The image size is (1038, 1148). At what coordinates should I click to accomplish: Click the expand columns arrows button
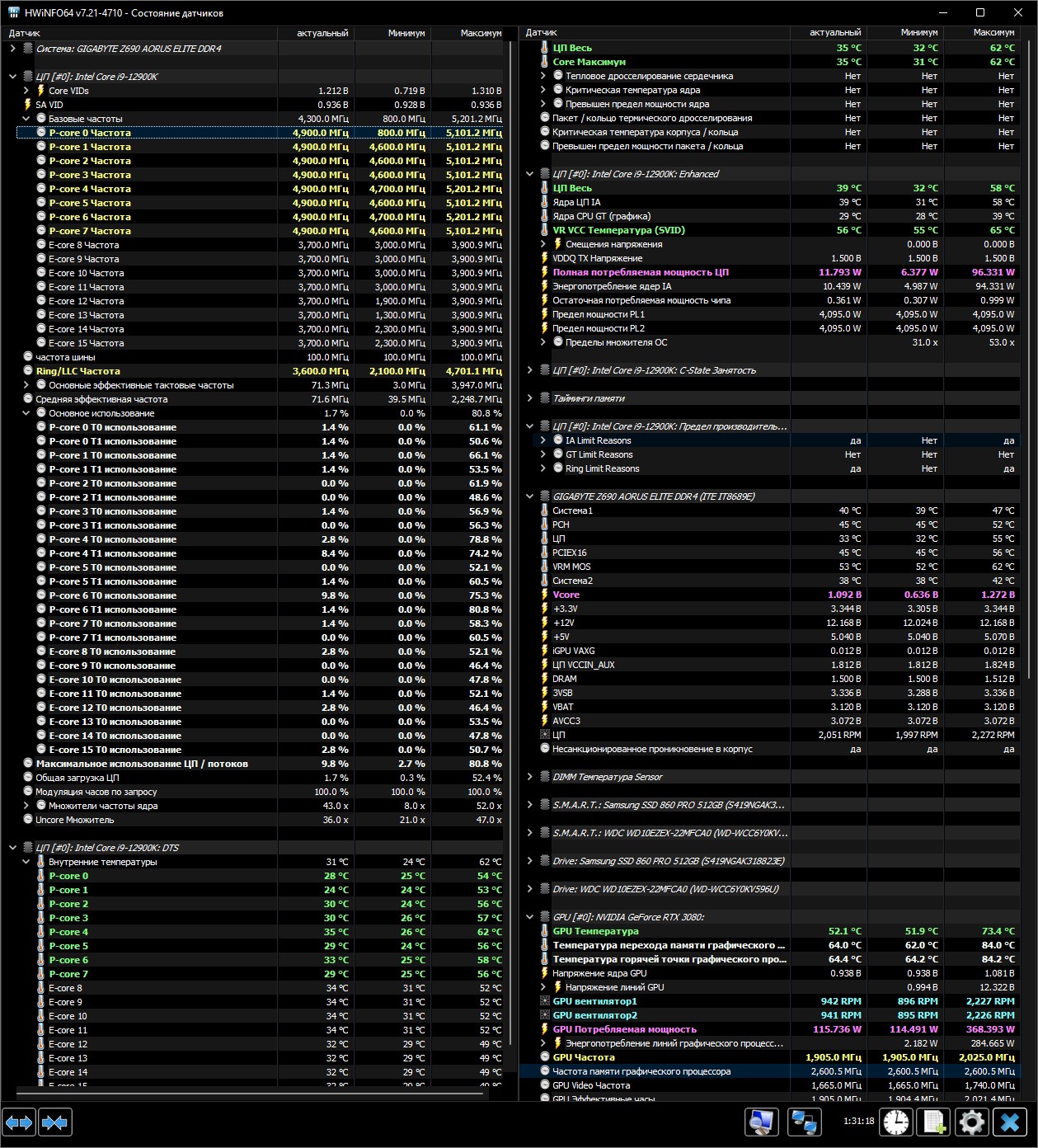(20, 1122)
